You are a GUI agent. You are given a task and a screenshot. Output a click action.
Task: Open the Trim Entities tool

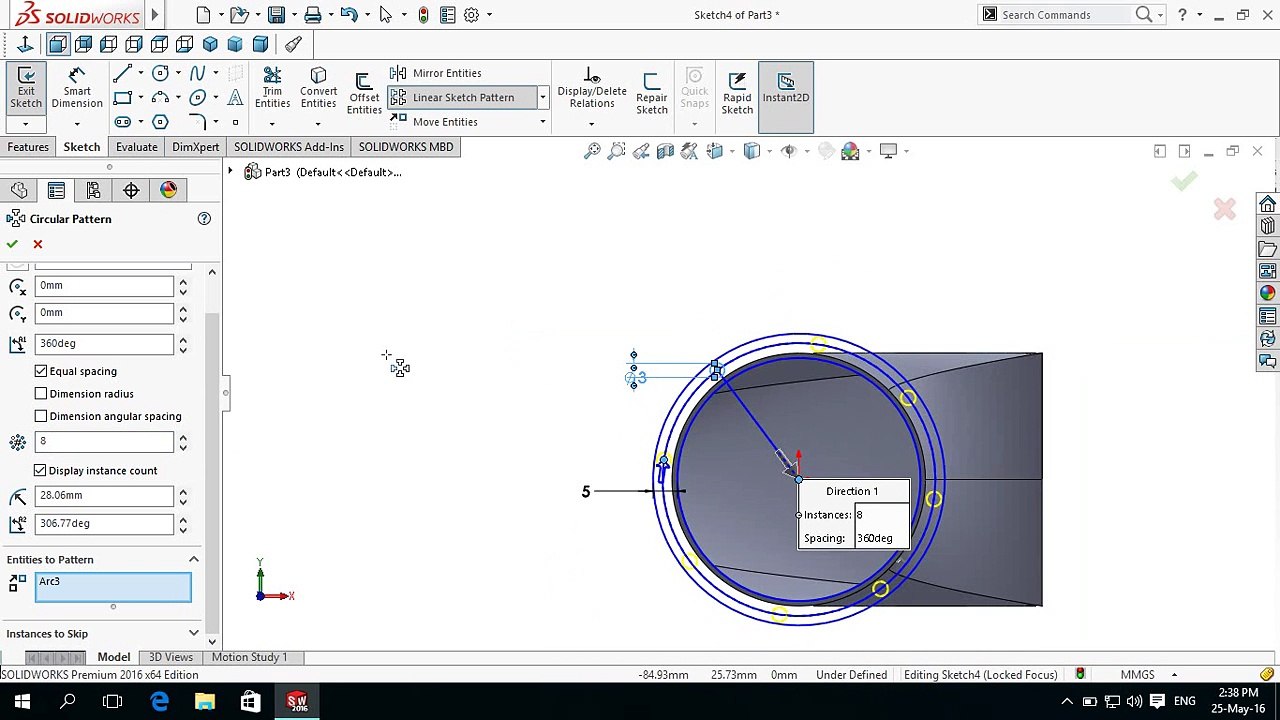click(272, 89)
